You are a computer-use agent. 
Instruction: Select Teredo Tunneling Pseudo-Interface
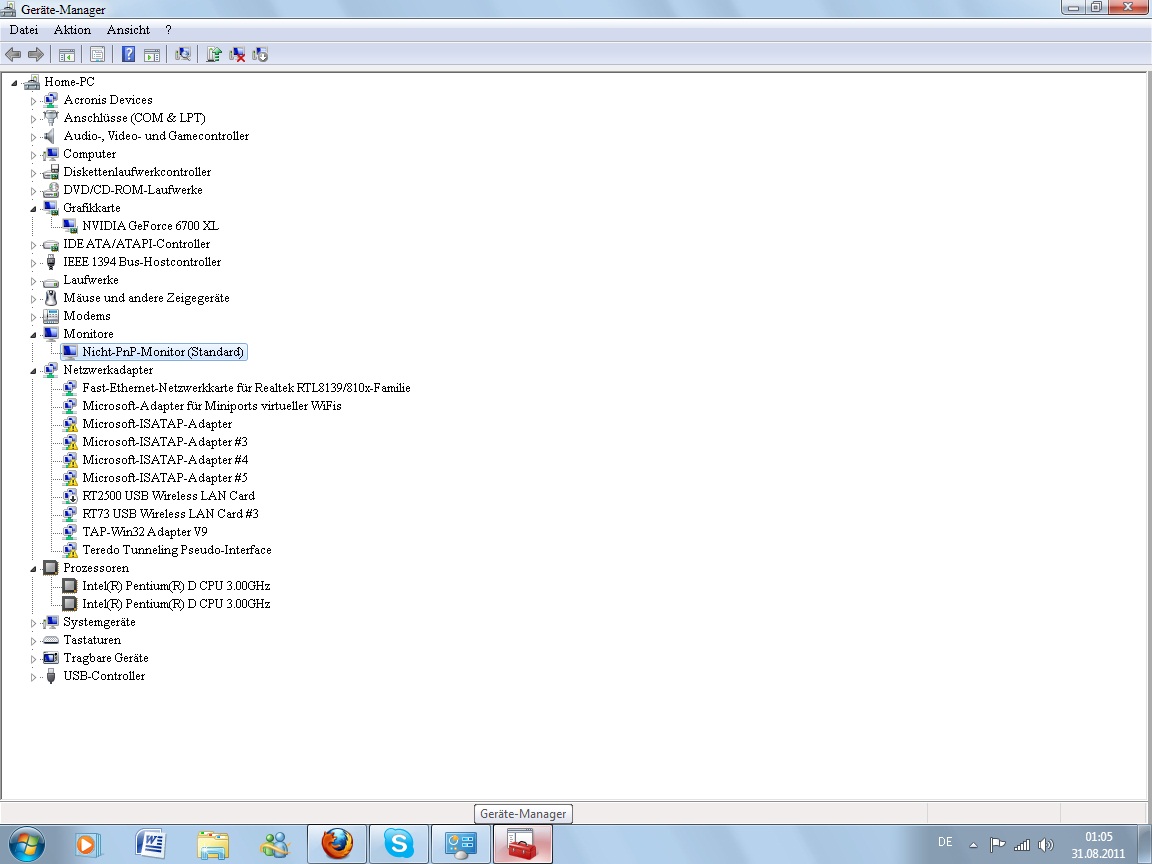(177, 550)
